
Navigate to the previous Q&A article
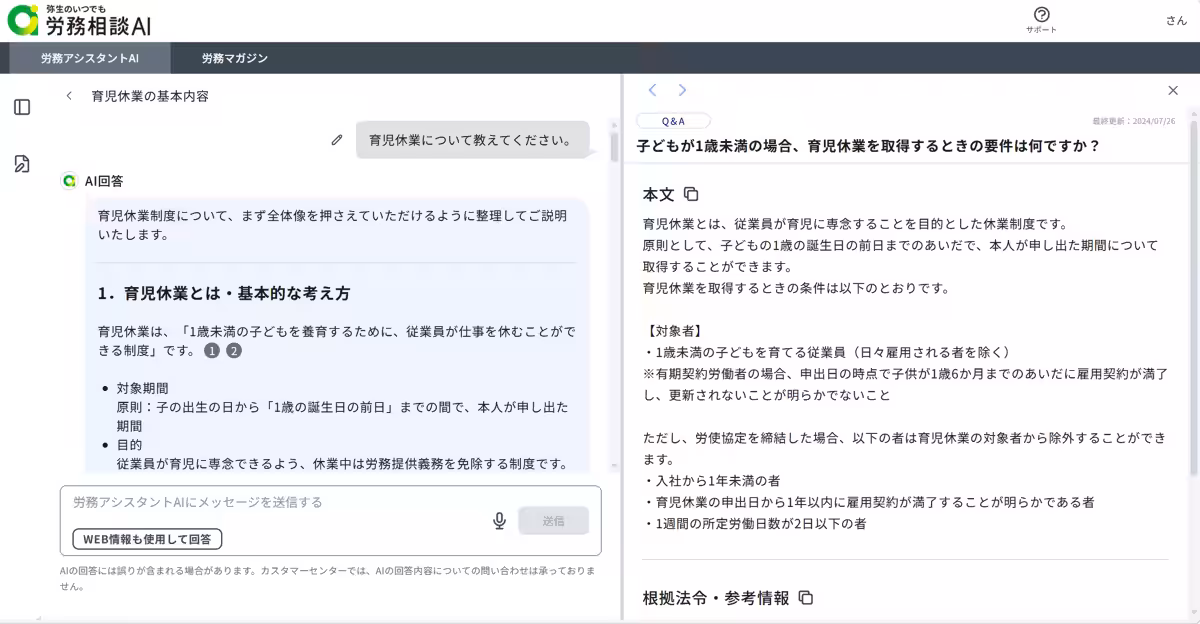point(651,89)
